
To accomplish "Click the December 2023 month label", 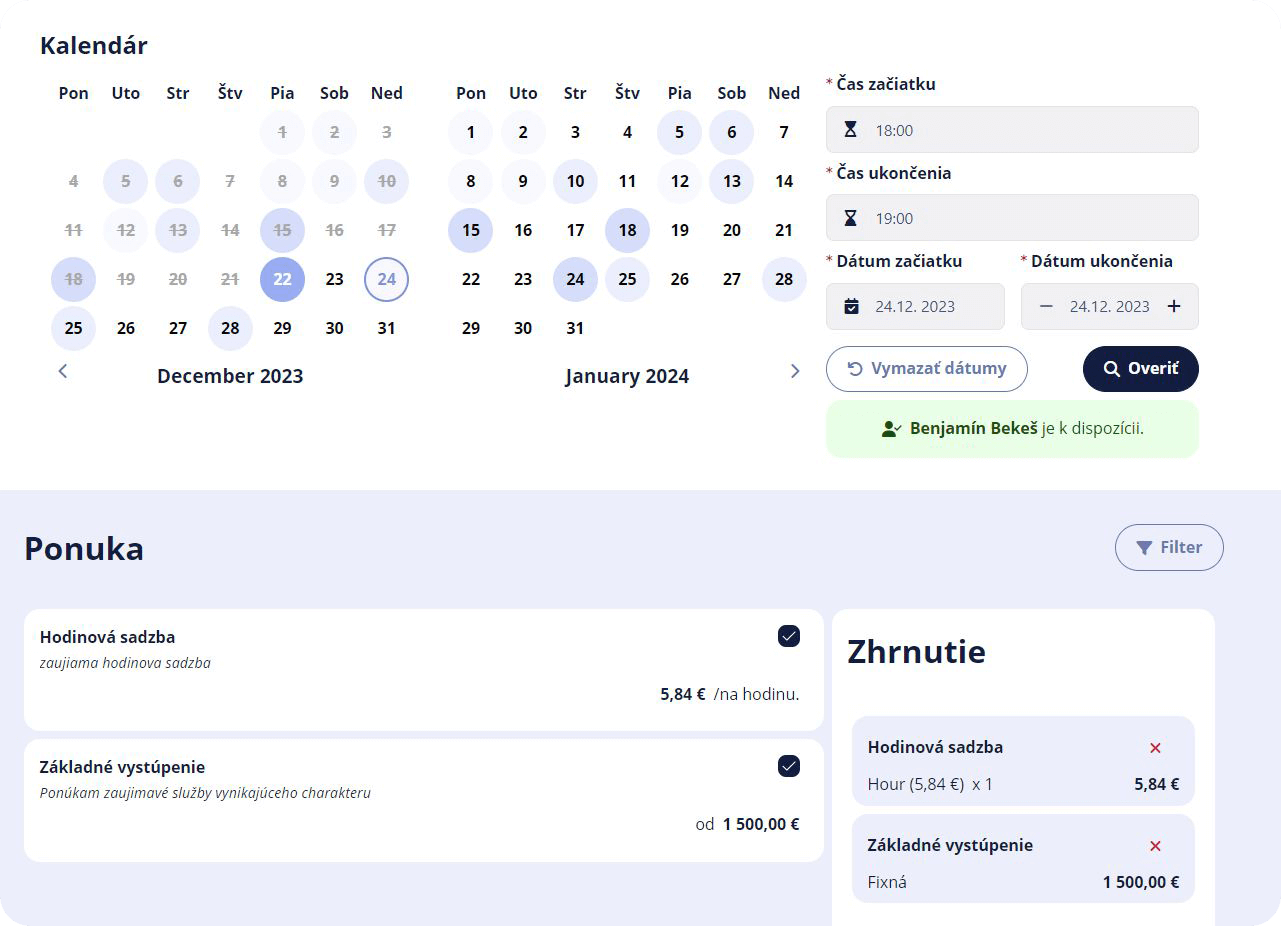I will click(230, 376).
